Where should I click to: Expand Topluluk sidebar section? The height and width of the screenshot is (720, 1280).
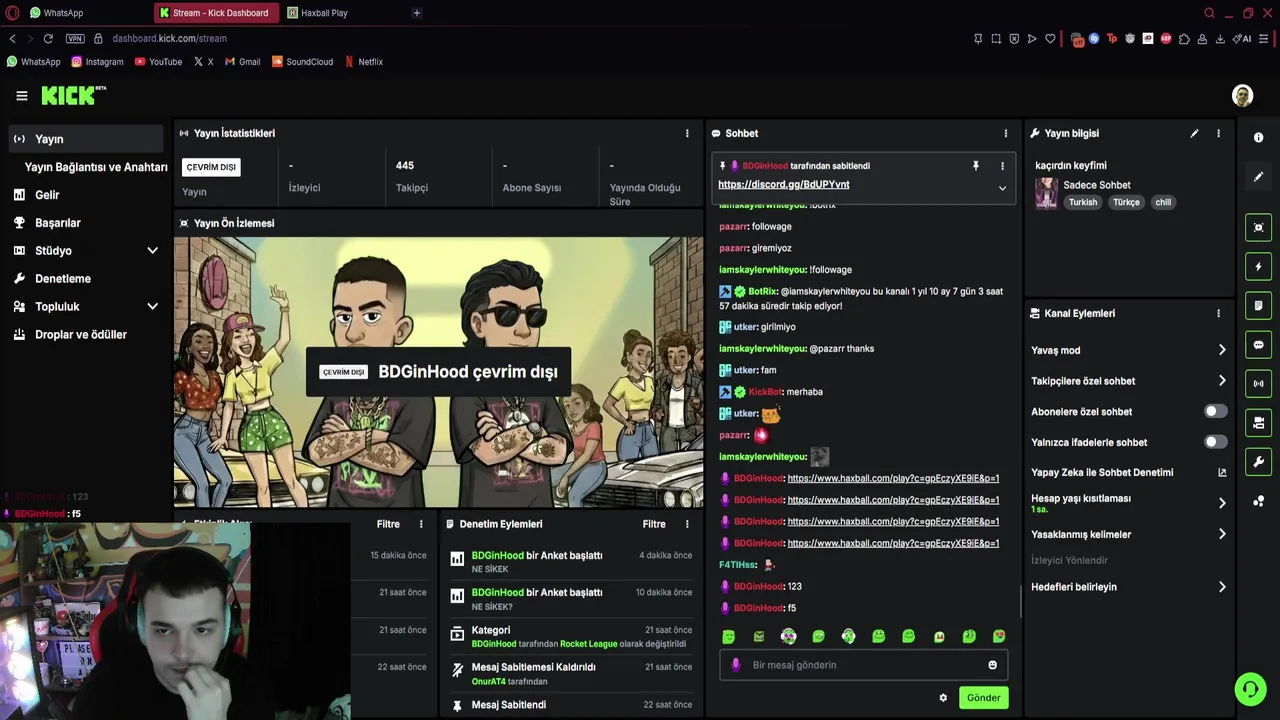[84, 307]
